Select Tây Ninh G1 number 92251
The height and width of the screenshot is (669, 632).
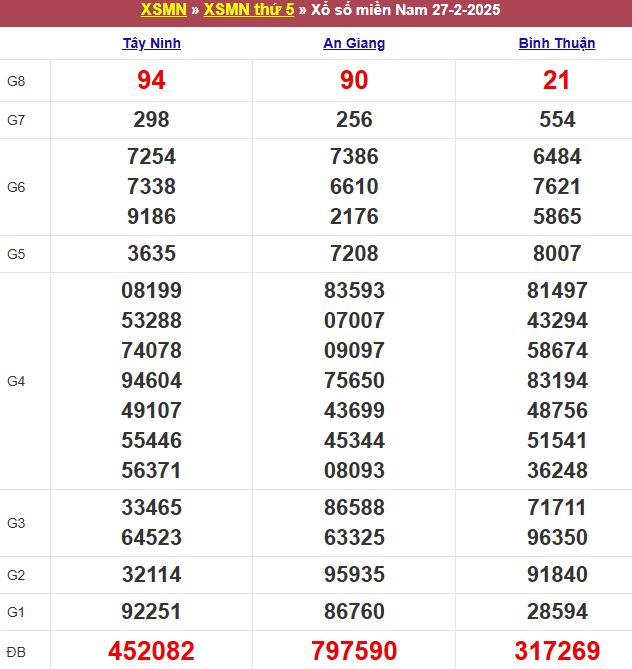click(x=151, y=611)
